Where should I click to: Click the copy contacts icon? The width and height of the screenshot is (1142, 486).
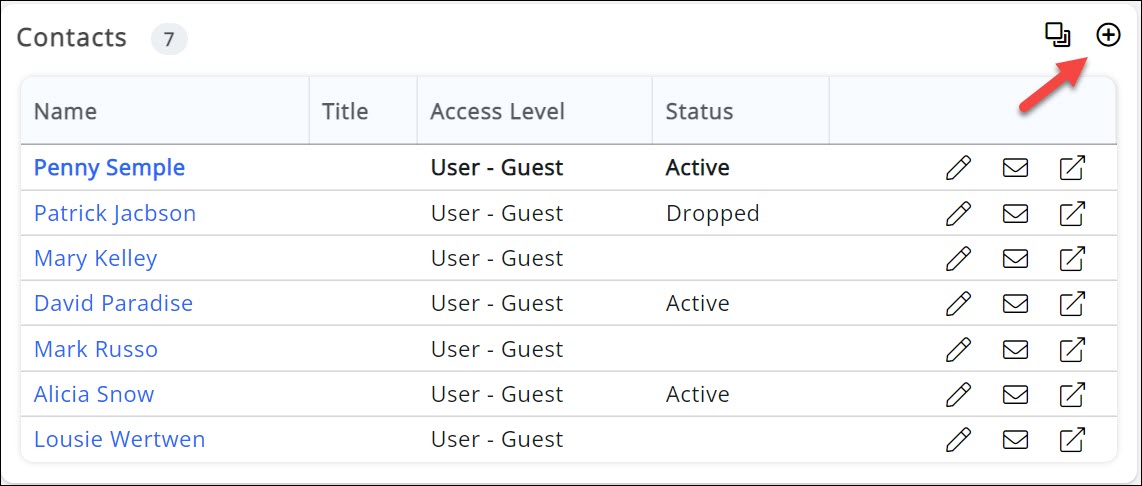pyautogui.click(x=1057, y=35)
